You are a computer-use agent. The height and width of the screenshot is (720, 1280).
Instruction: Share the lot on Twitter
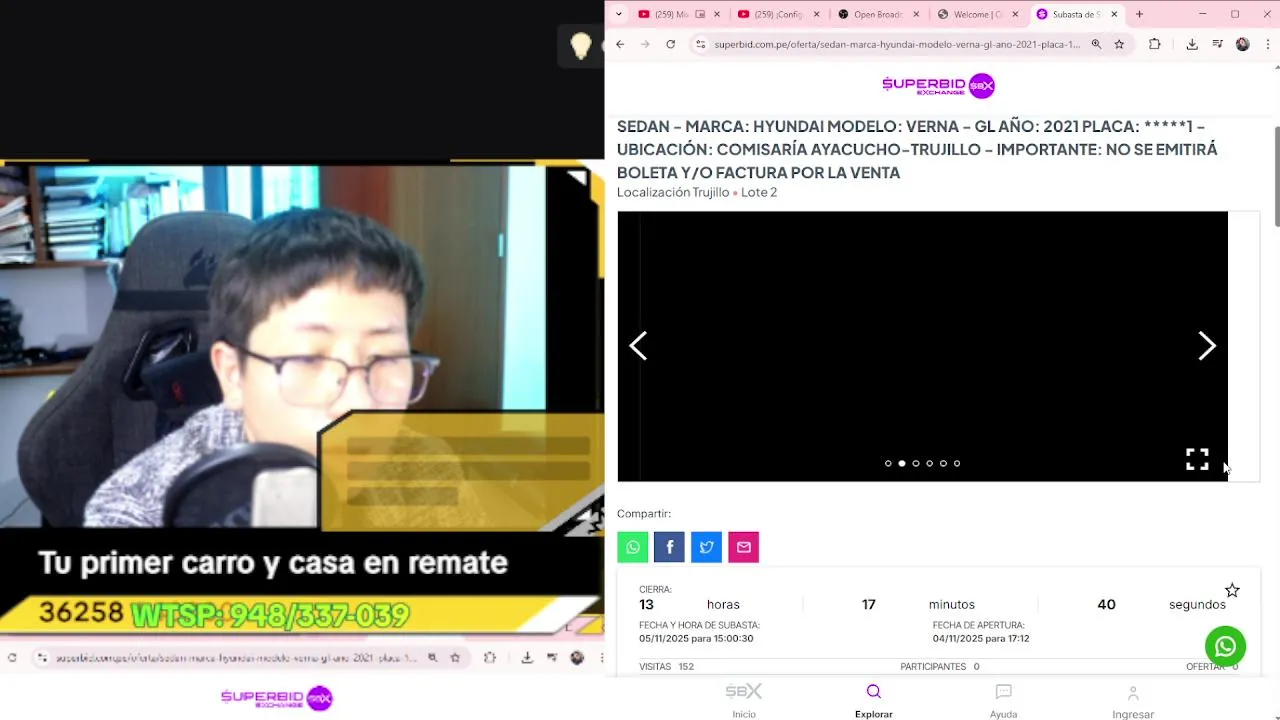tap(706, 547)
